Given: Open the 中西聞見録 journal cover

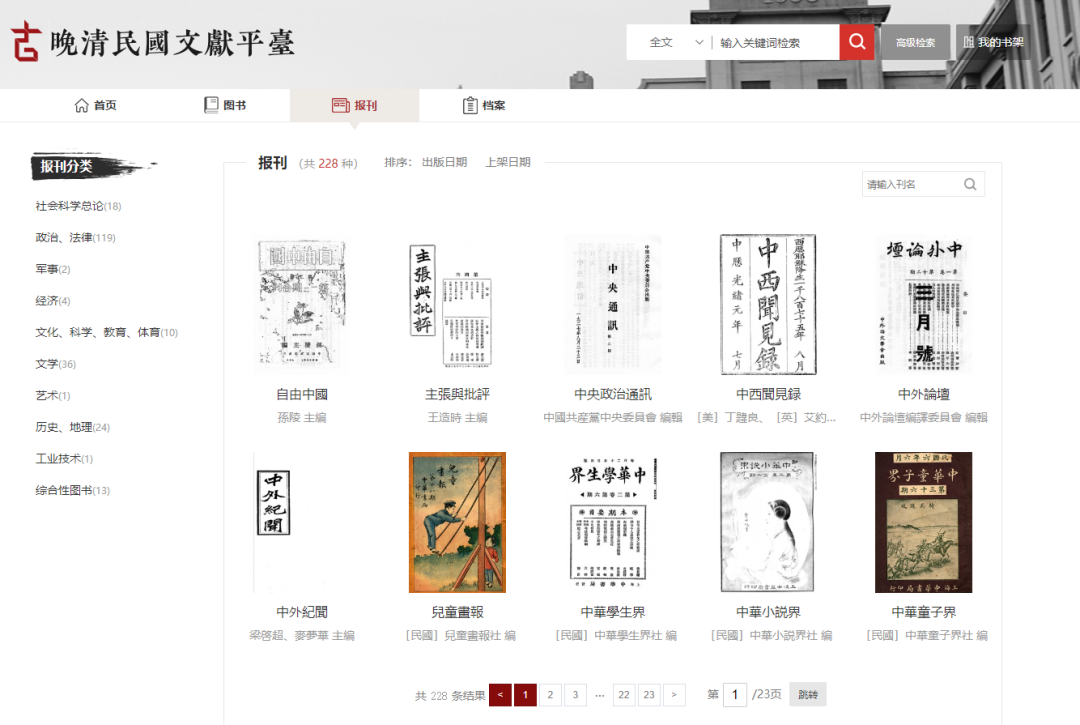Looking at the screenshot, I should tap(768, 305).
